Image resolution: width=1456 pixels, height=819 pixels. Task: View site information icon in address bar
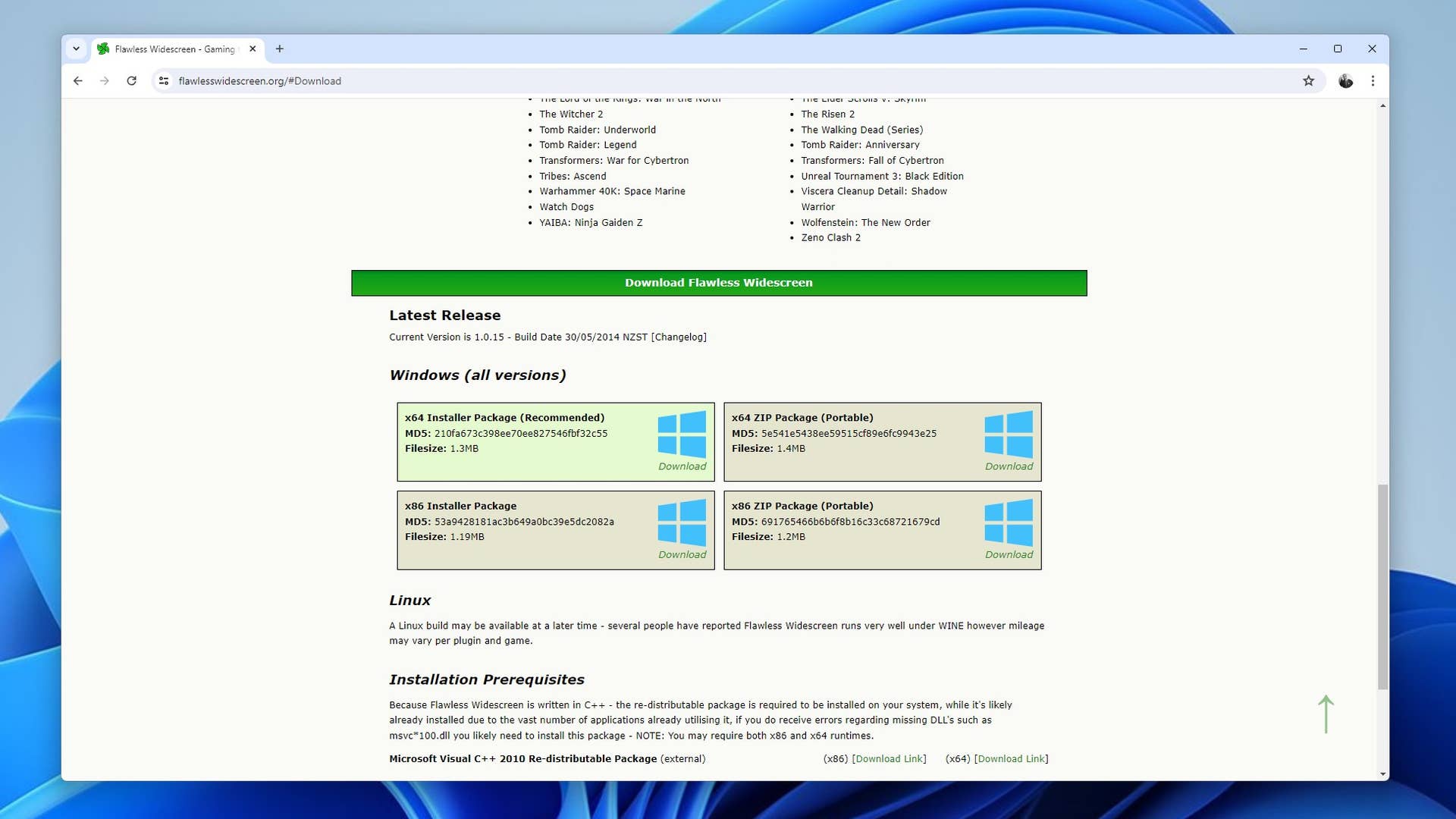(x=164, y=81)
